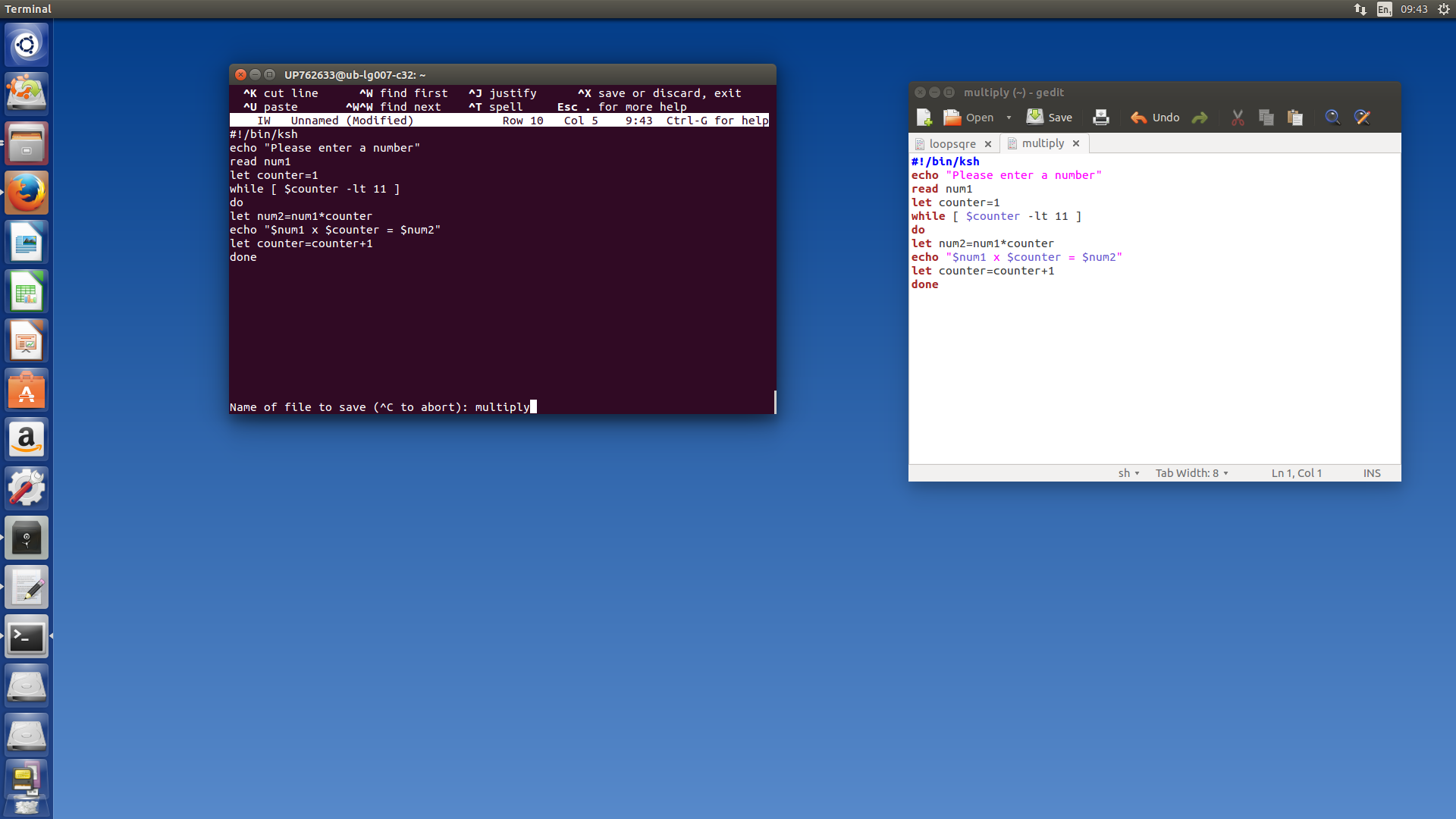
Task: Click the terminal window title bar
Action: 502,74
